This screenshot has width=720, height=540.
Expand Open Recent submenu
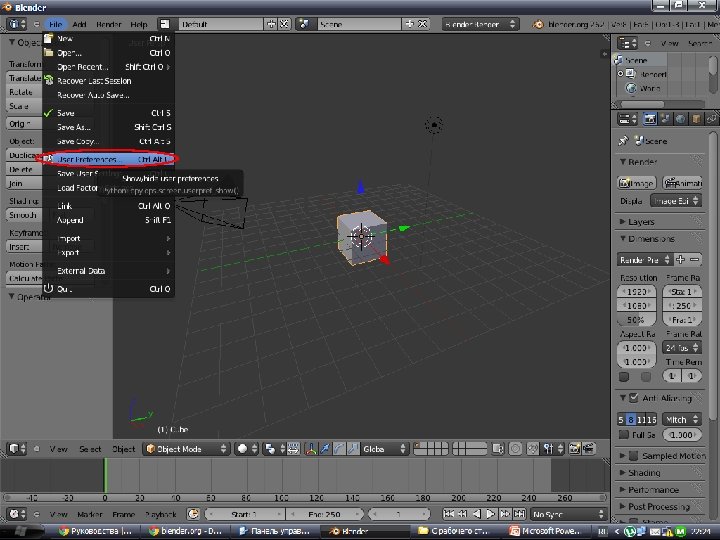(x=108, y=67)
